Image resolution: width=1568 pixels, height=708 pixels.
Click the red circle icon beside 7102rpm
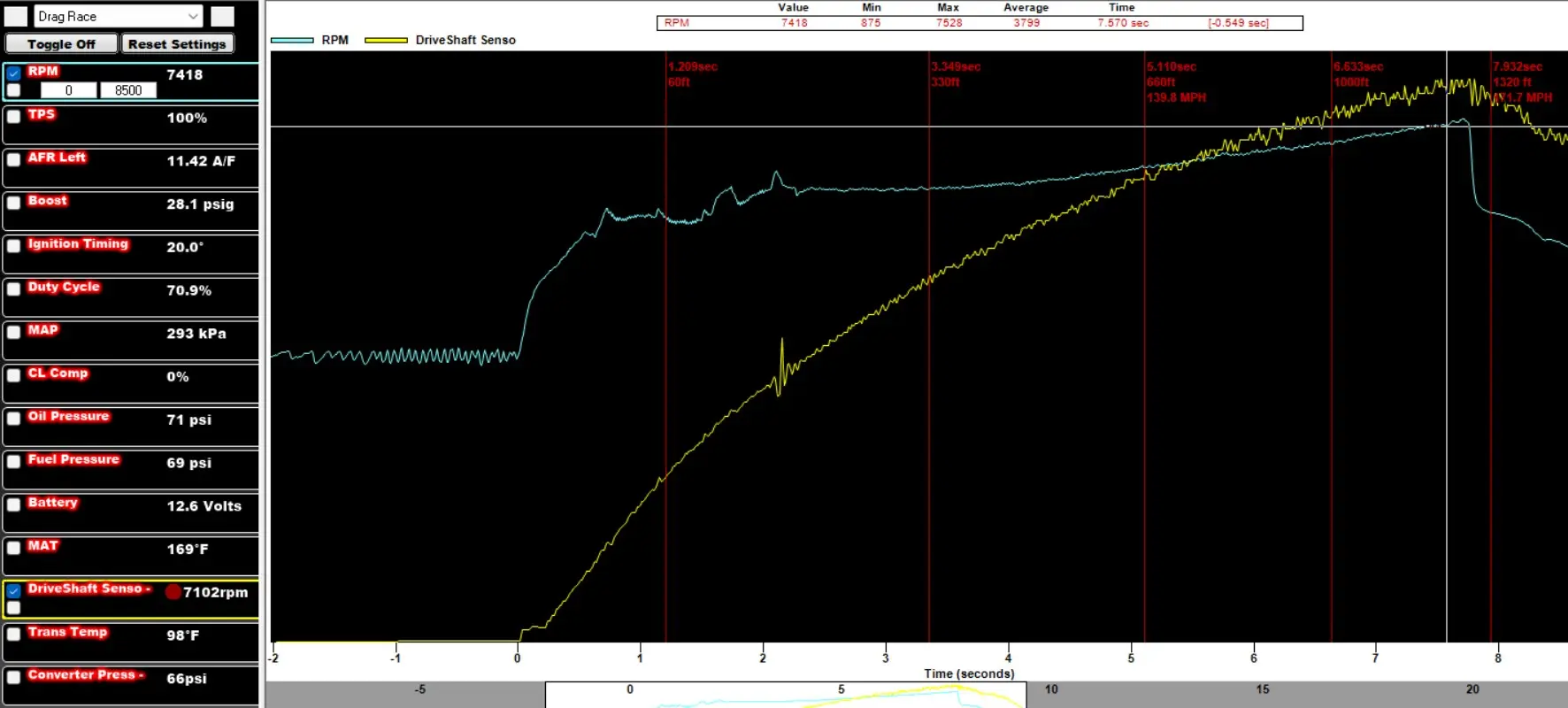point(173,592)
